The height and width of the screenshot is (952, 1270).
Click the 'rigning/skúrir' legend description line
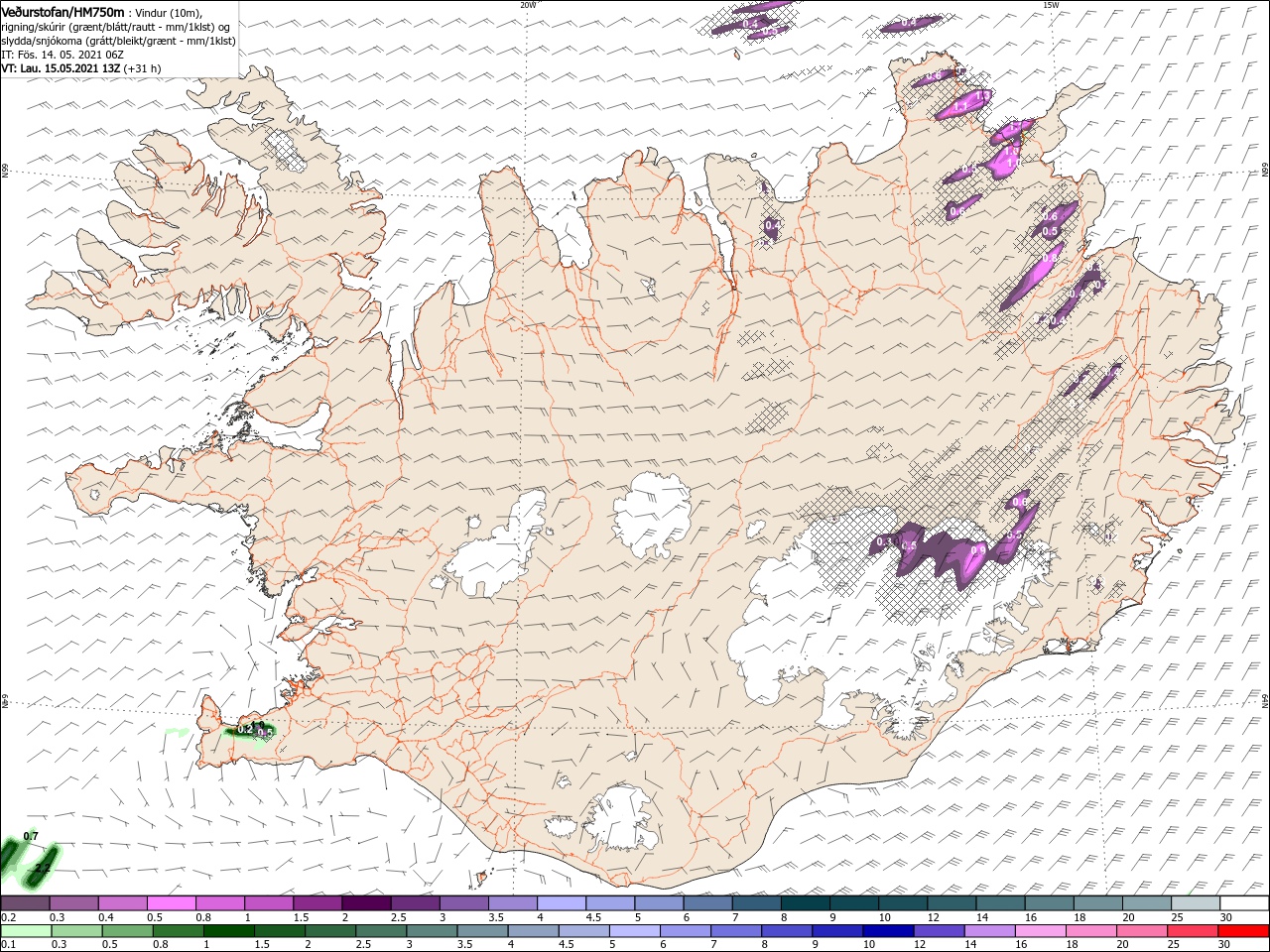coord(116,26)
